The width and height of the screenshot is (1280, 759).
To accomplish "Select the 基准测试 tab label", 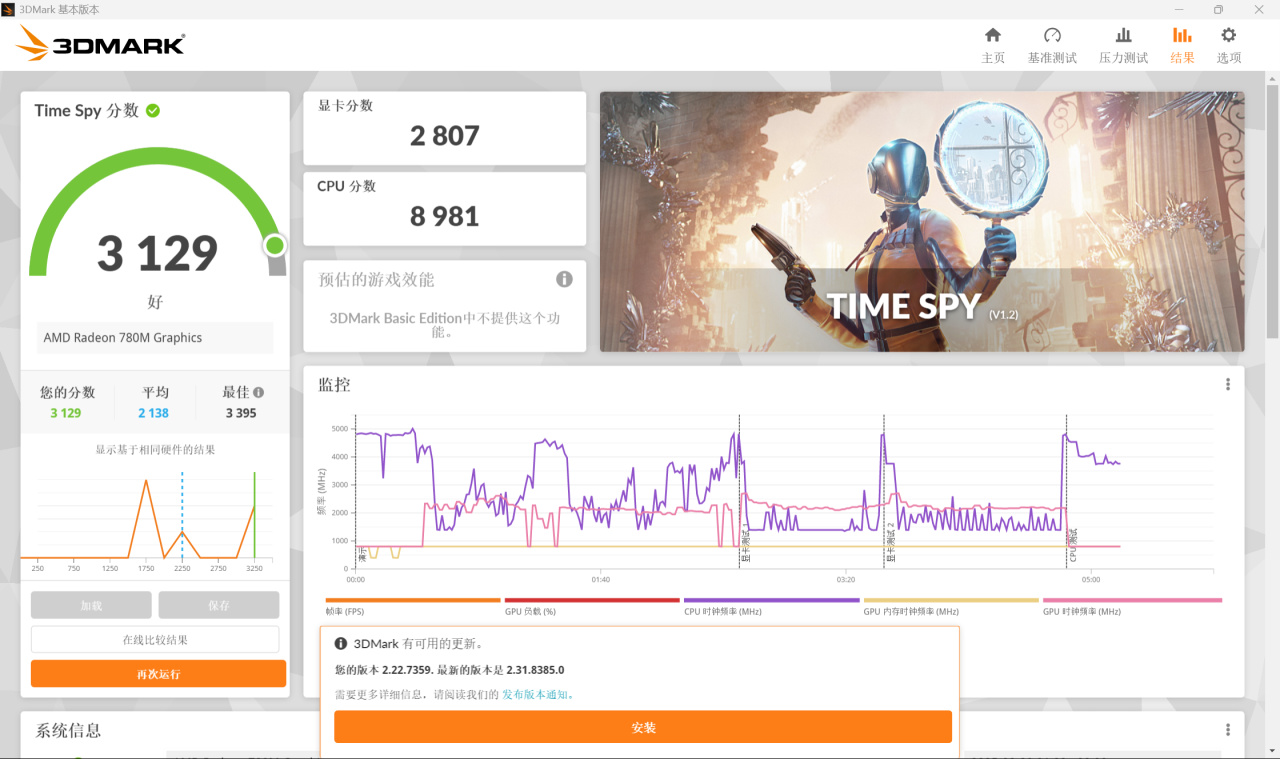I will coord(1052,58).
